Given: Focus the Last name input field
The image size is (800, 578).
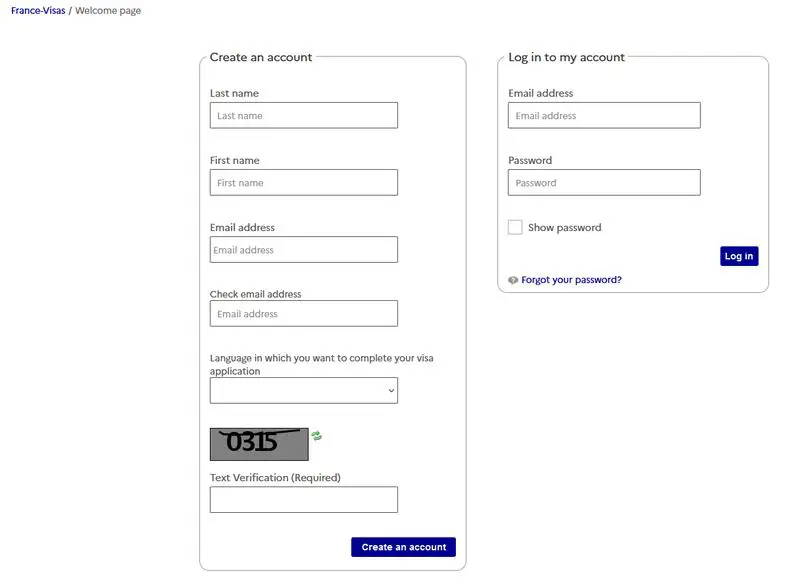Looking at the screenshot, I should tap(304, 116).
